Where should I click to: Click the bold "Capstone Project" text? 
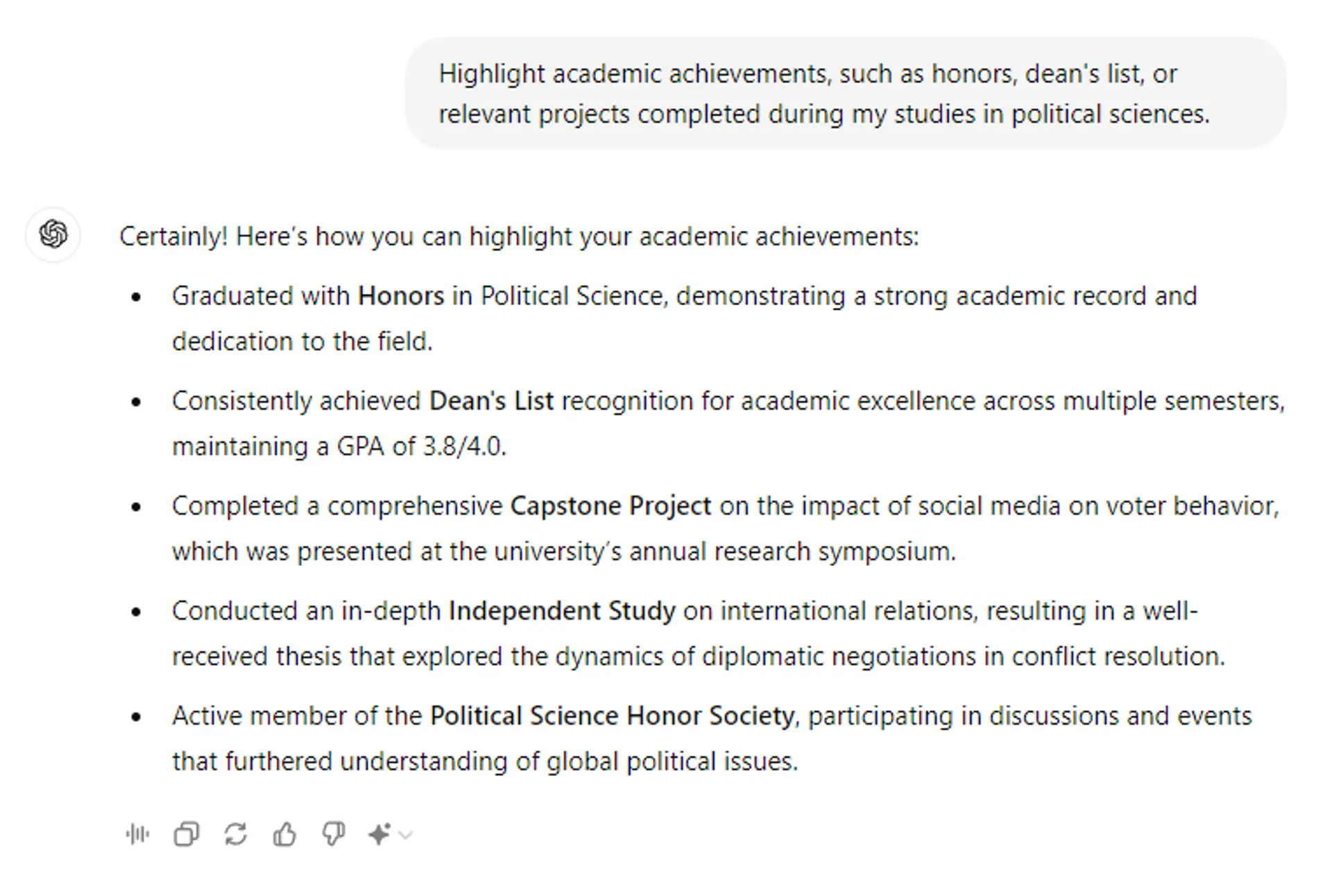coord(610,506)
